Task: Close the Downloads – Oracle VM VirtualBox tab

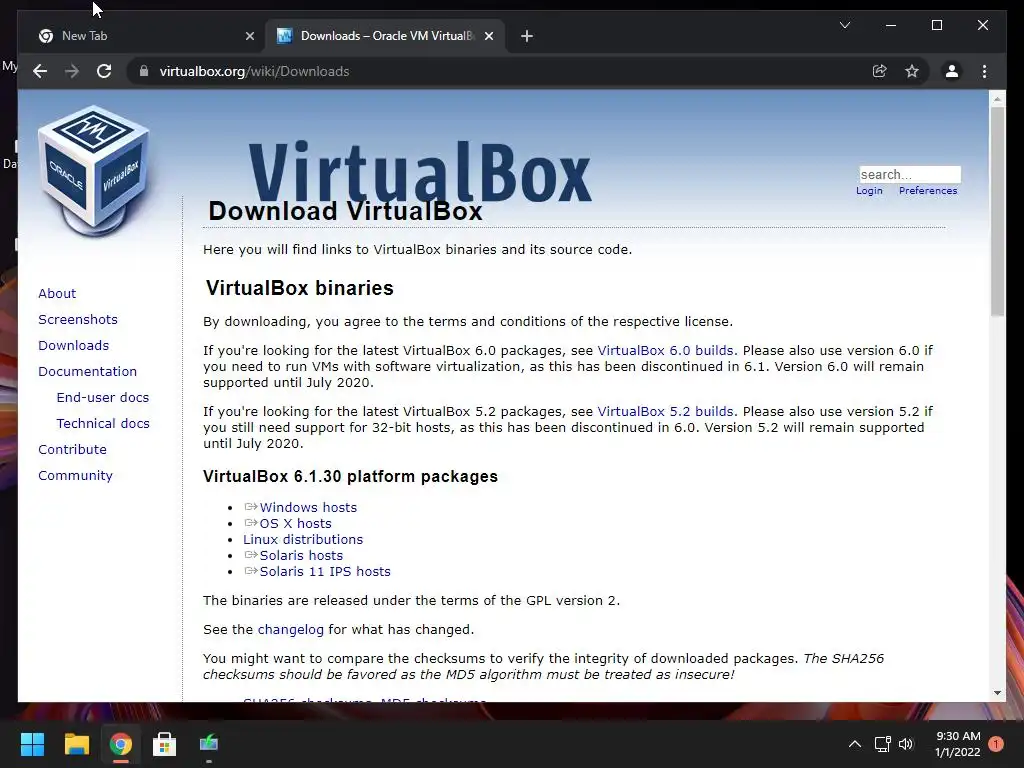Action: [488, 36]
